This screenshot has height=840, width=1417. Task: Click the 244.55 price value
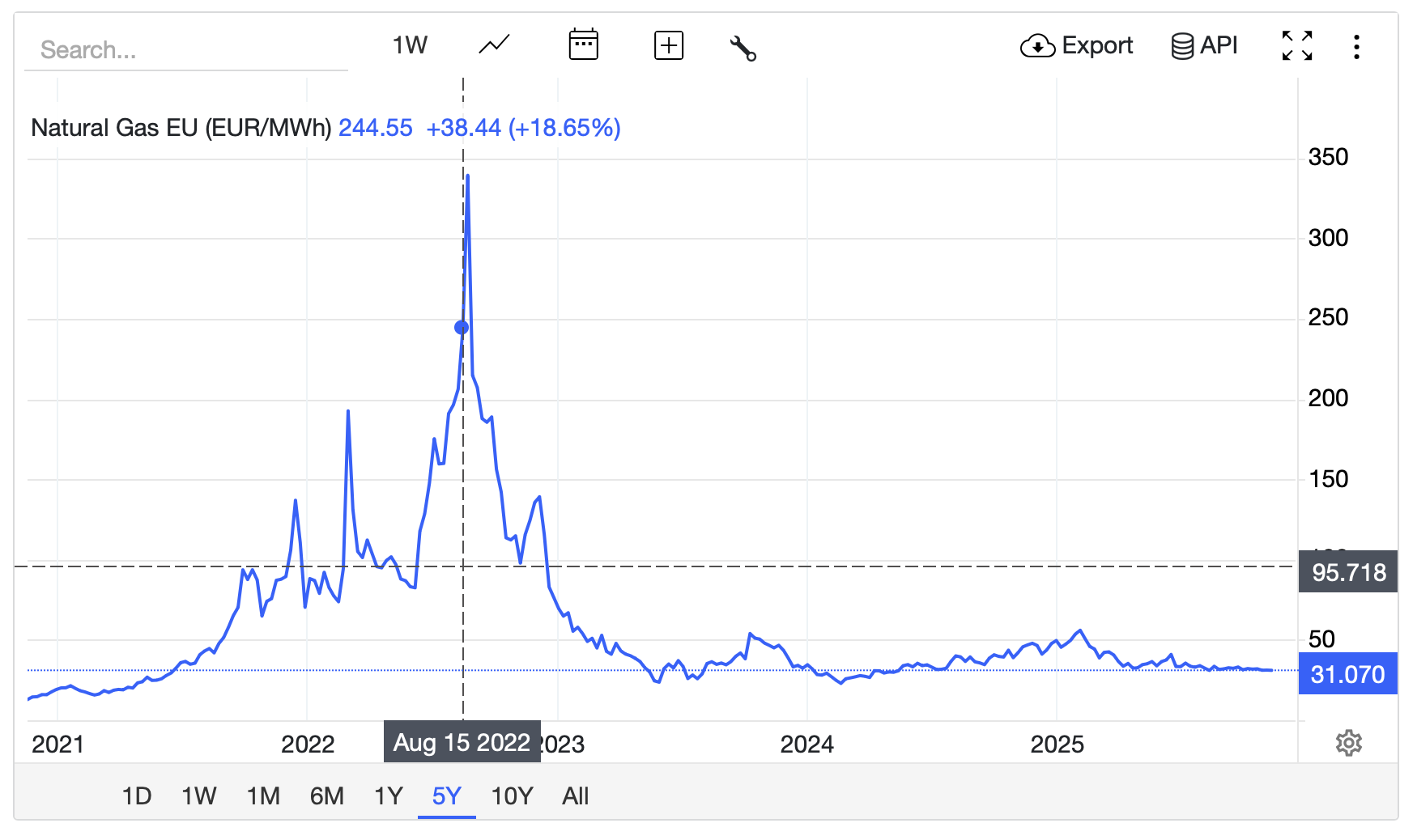click(x=376, y=128)
